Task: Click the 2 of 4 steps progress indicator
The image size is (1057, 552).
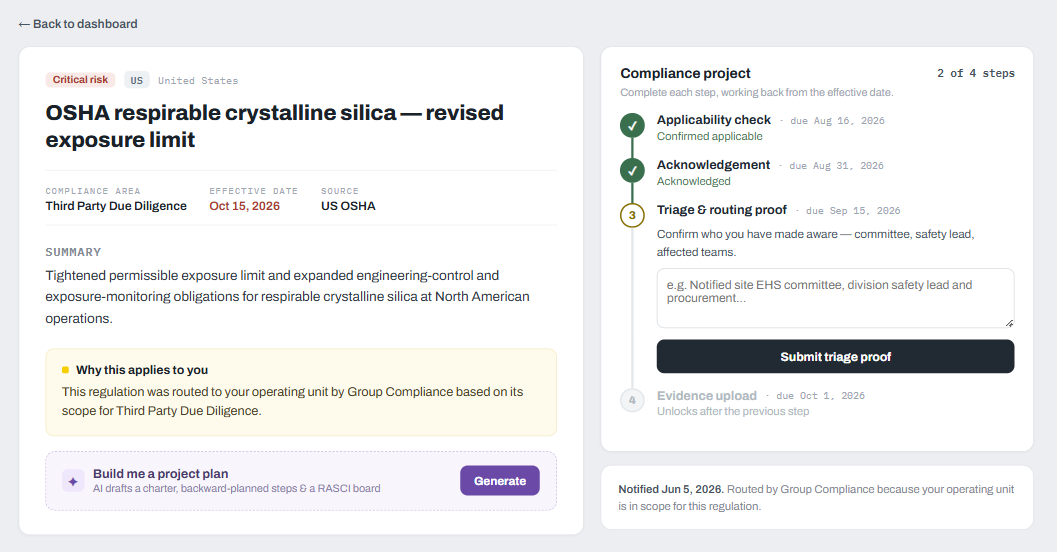Action: pos(975,73)
